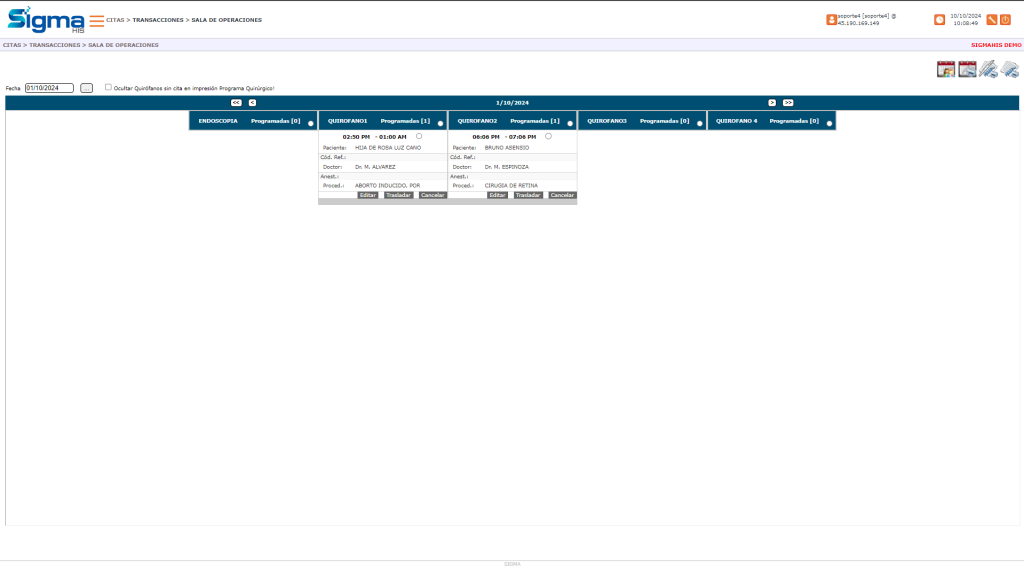The image size is (1024, 568).
Task: Select the radio button in ENDOSCOPIA header
Action: click(311, 123)
